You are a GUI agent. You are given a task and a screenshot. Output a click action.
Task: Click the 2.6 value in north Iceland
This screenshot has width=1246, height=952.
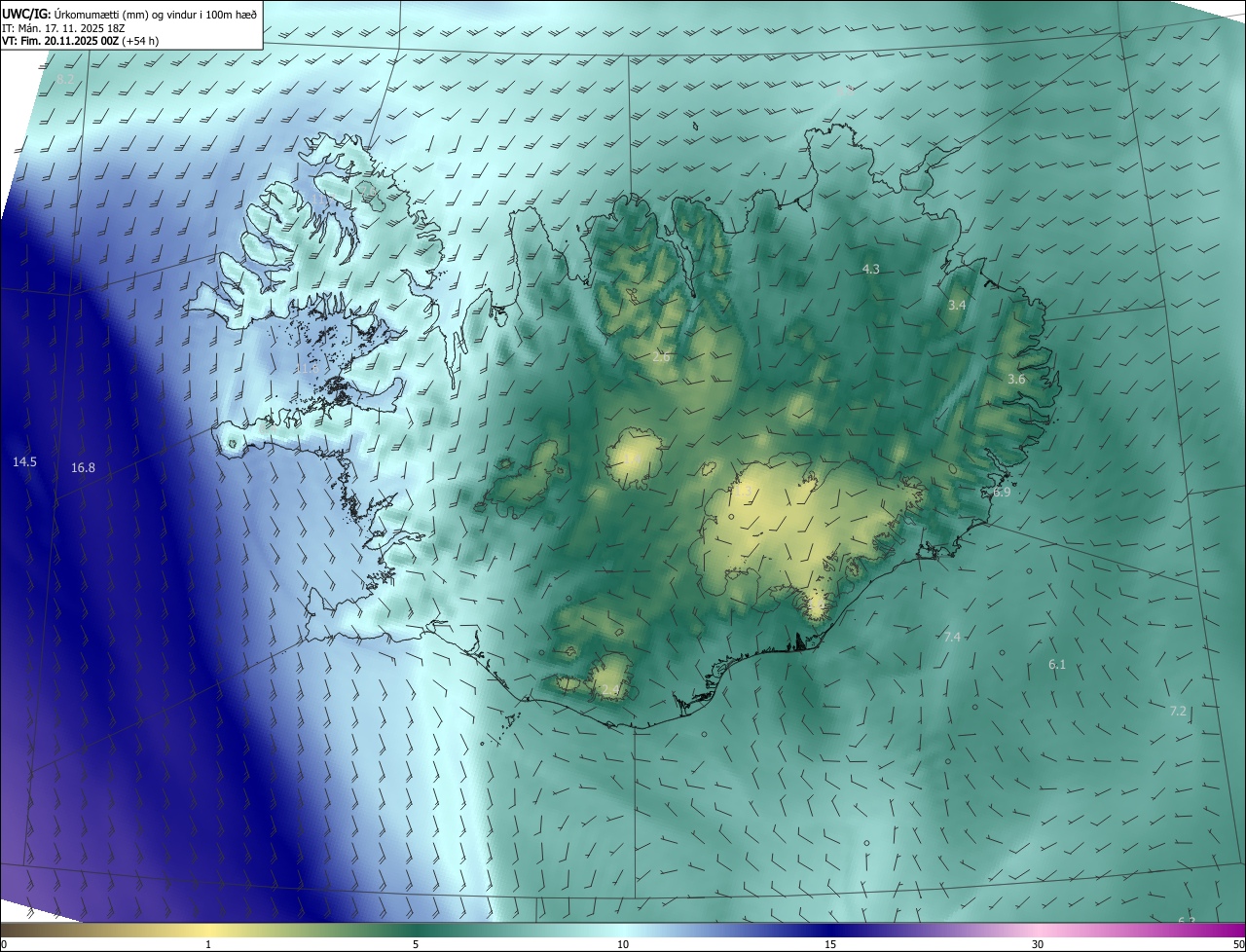[661, 357]
